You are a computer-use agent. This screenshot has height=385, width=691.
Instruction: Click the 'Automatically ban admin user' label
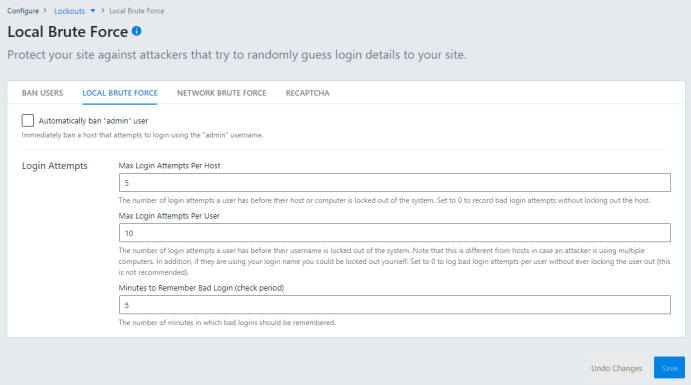(x=93, y=121)
